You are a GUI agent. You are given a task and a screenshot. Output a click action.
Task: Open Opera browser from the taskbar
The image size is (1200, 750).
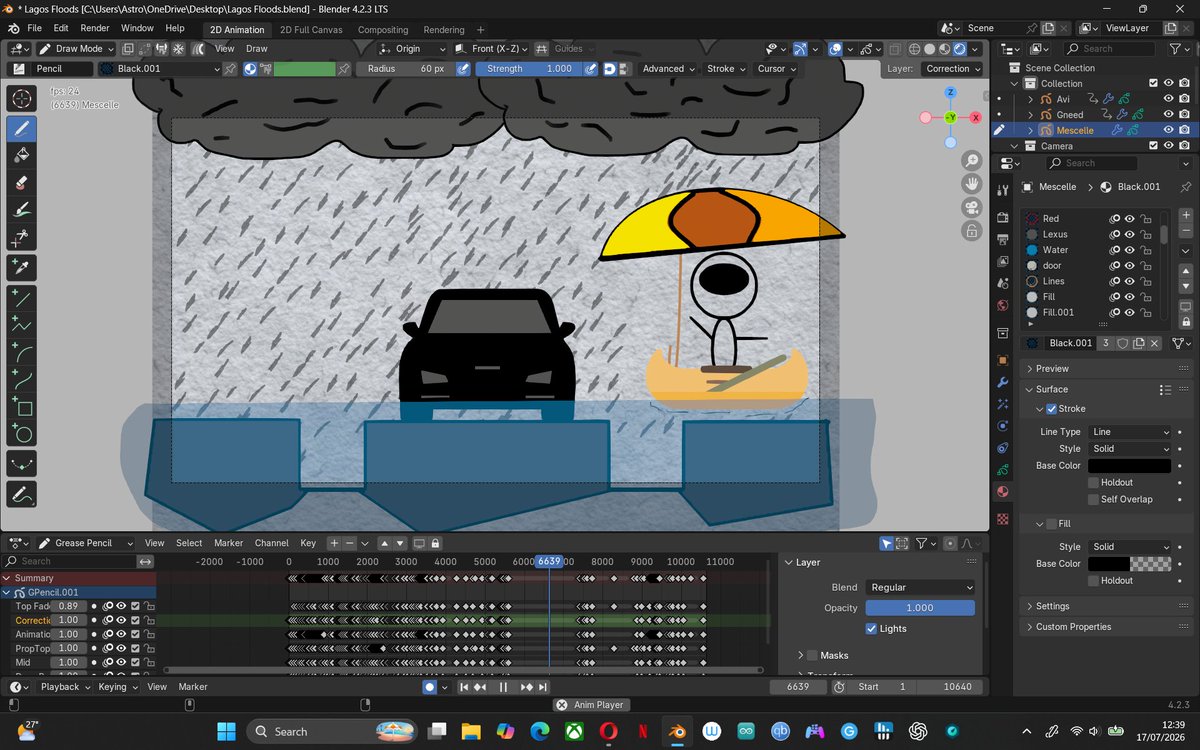pyautogui.click(x=608, y=731)
